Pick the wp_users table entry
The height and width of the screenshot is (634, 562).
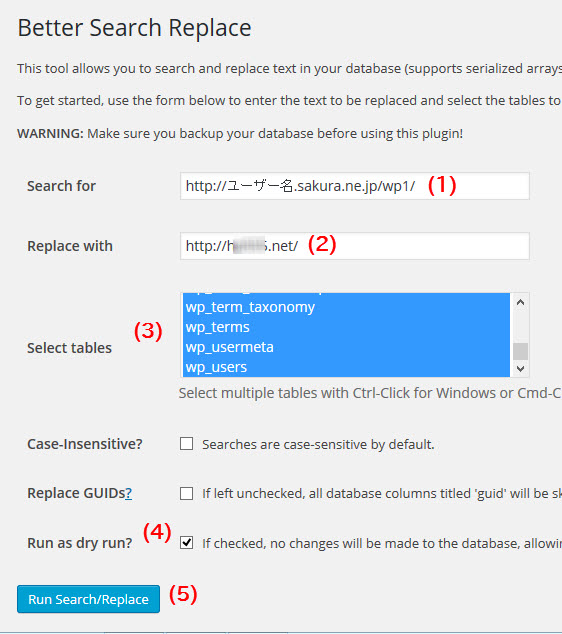(346, 367)
